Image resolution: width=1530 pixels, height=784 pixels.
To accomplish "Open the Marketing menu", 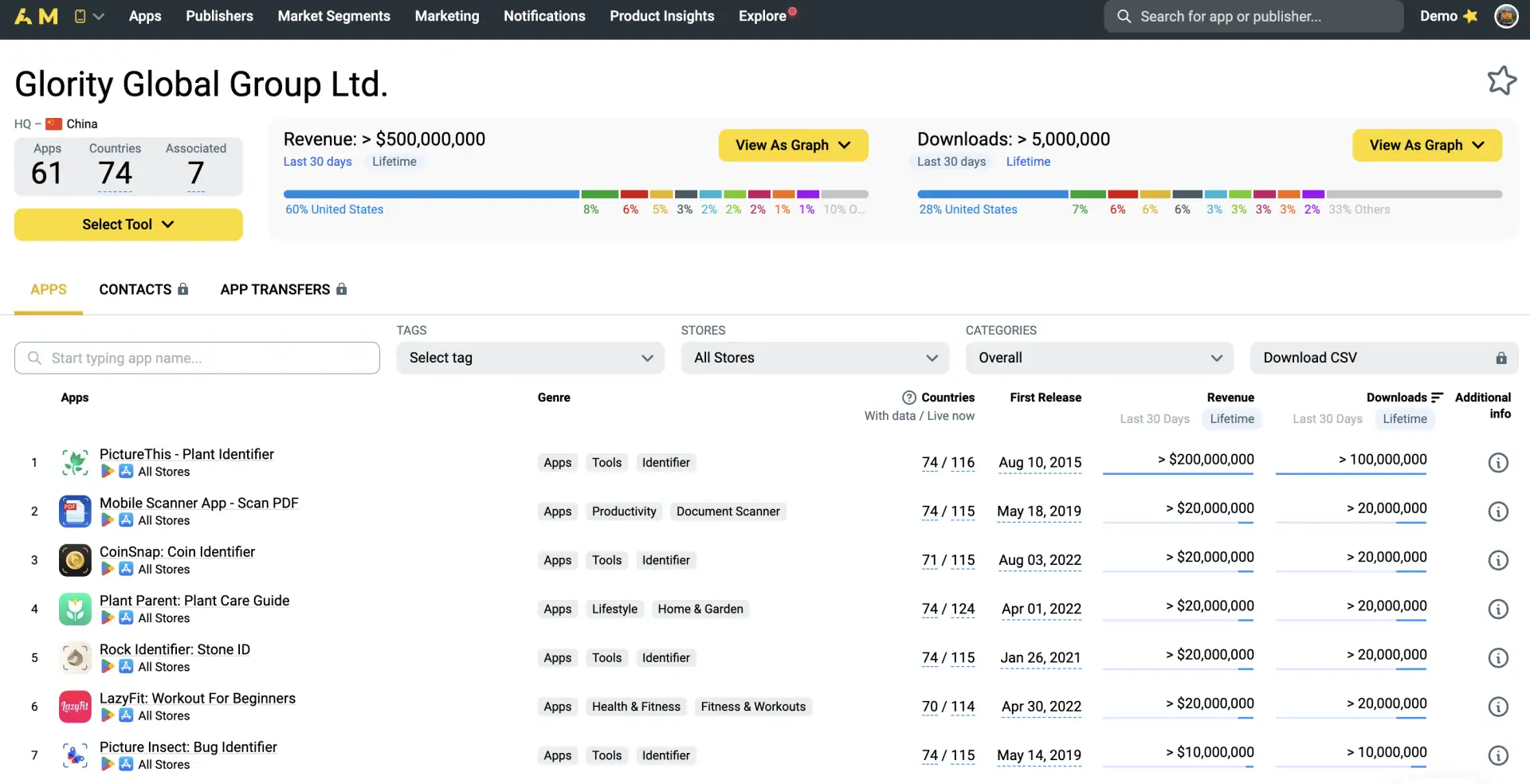I will tap(447, 16).
